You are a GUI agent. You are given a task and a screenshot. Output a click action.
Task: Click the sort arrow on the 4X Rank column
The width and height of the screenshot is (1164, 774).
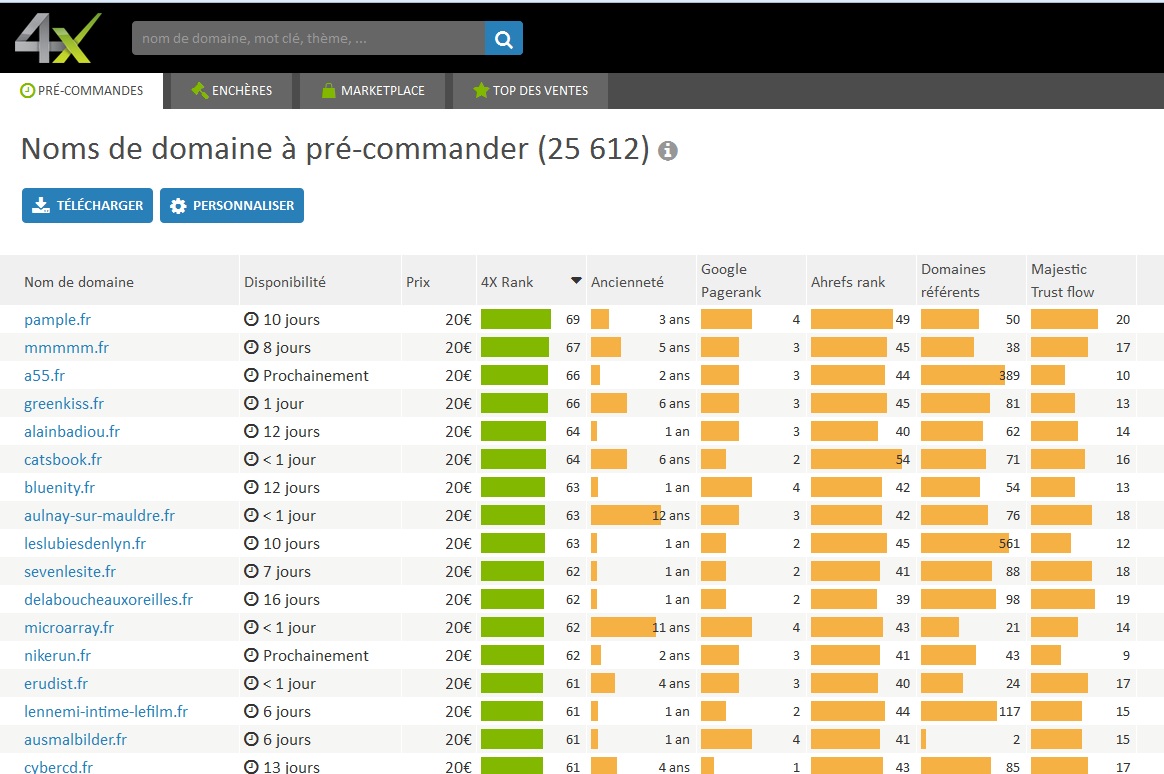click(576, 281)
